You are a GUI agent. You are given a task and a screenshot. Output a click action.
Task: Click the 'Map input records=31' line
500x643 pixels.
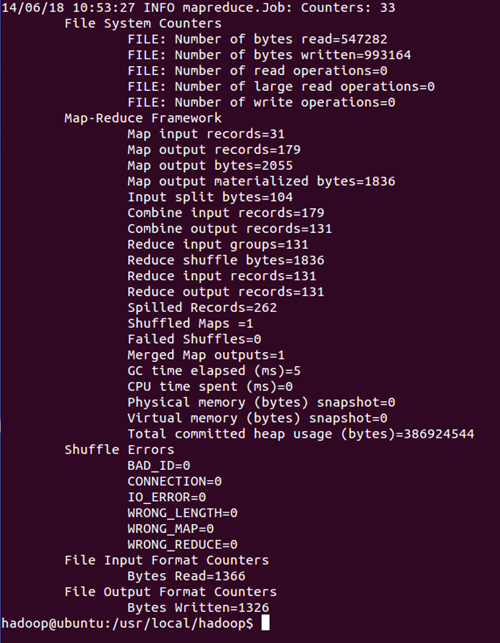pyautogui.click(x=206, y=134)
